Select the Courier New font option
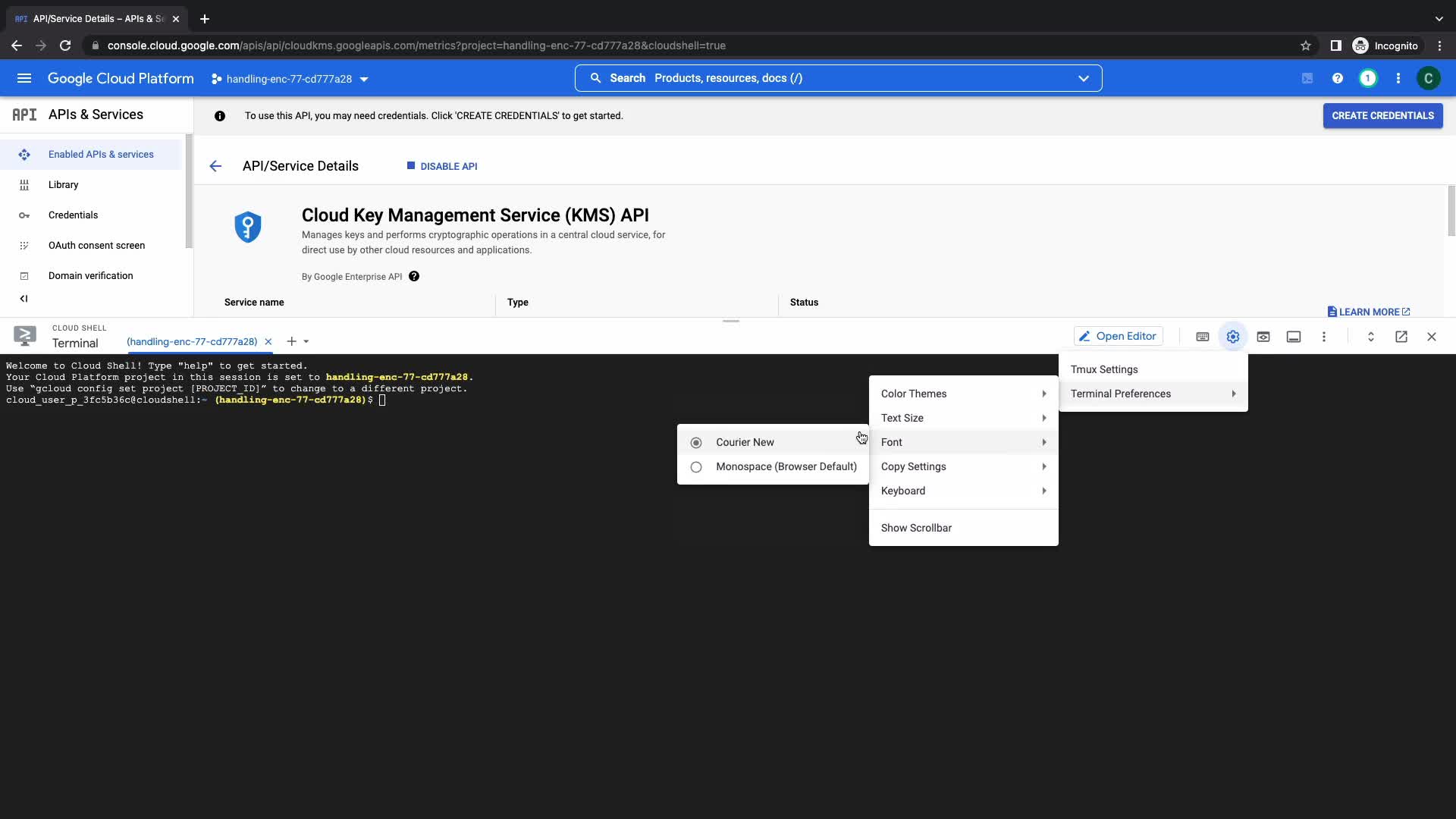This screenshot has width=1456, height=819. click(x=745, y=442)
